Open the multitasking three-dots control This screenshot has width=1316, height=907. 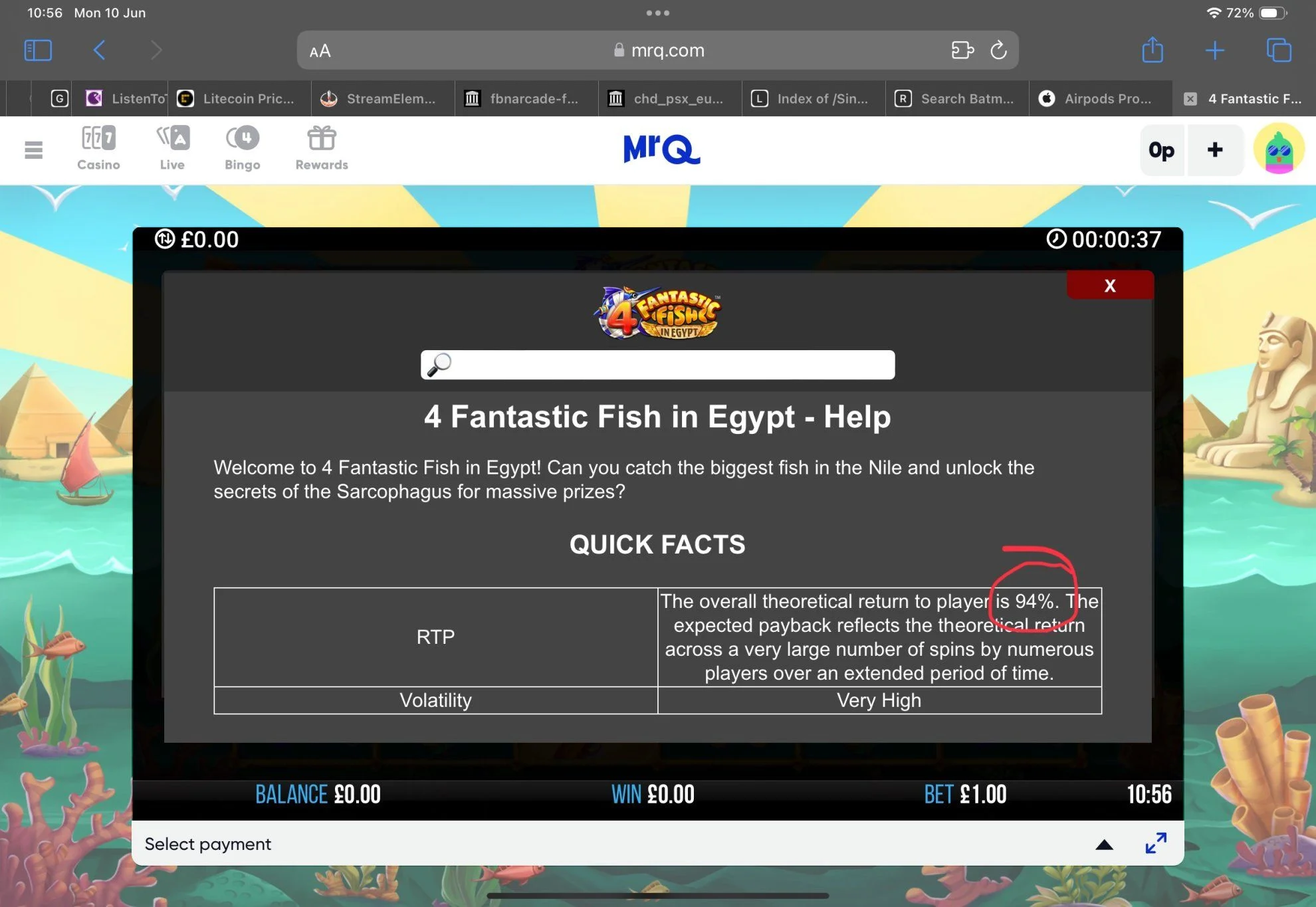coord(658,13)
